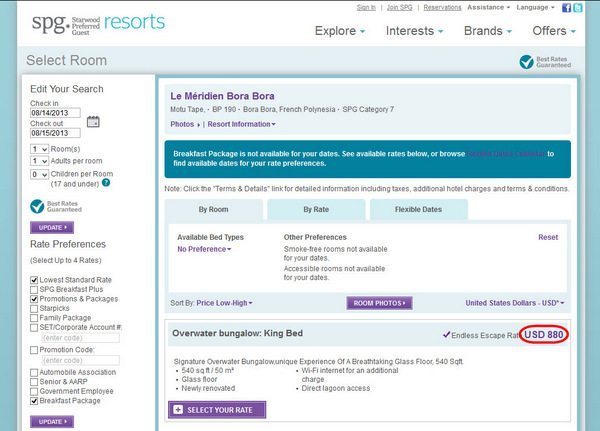The image size is (600, 431).
Task: Check Senior & AARP checkbox
Action: [x=34, y=382]
